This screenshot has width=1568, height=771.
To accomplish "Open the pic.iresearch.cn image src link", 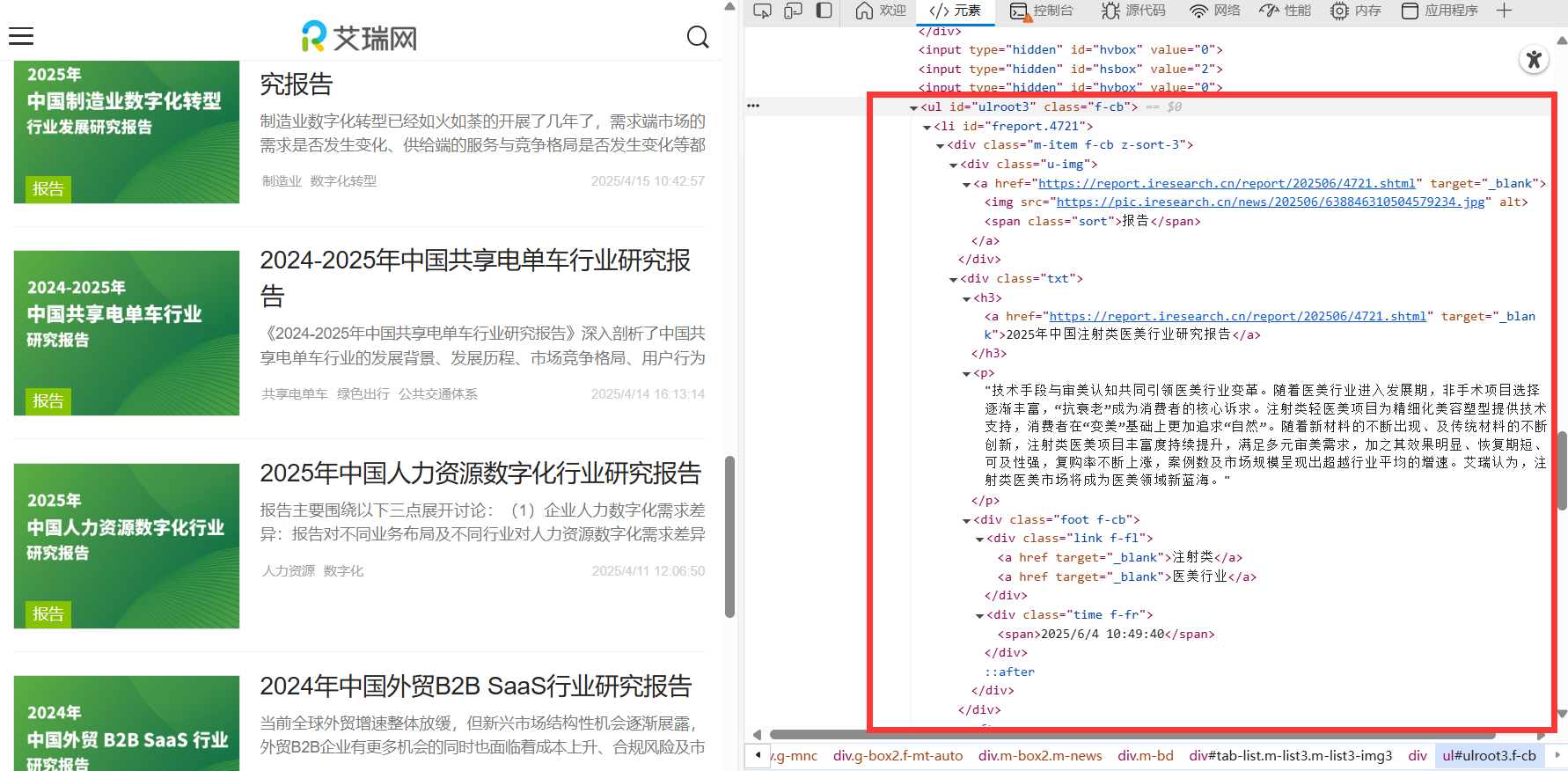I will coord(1271,202).
